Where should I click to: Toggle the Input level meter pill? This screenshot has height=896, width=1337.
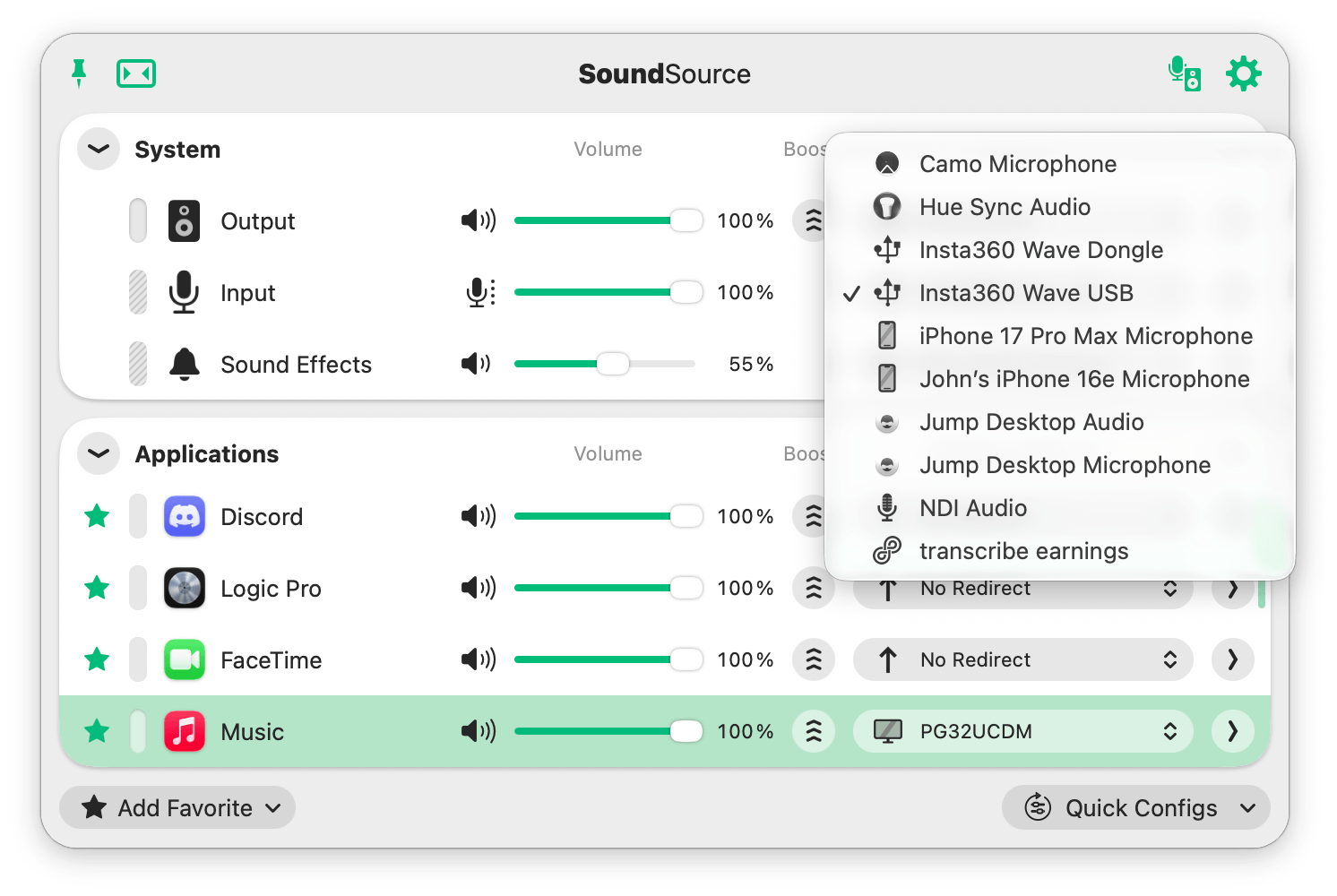point(138,292)
